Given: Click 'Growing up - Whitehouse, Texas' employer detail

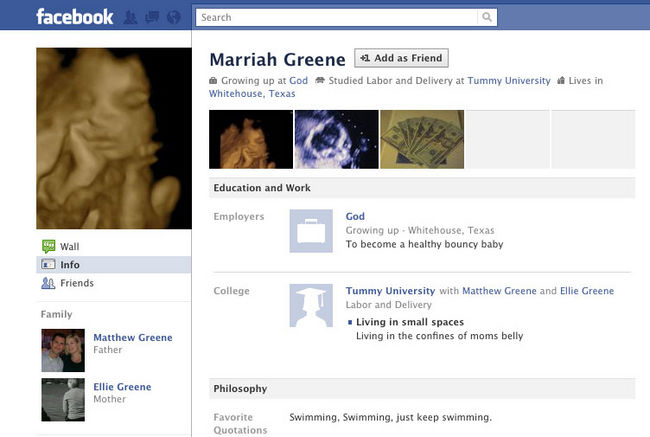Looking at the screenshot, I should pyautogui.click(x=420, y=230).
